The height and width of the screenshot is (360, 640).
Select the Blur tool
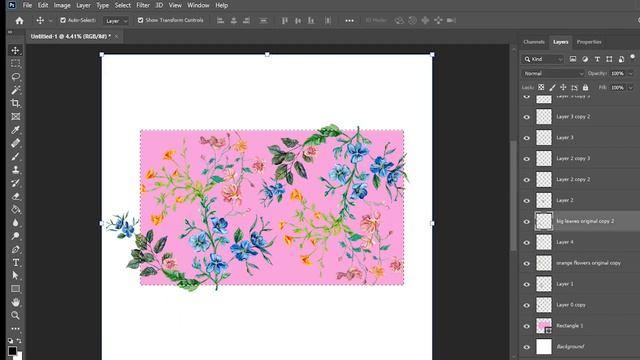[x=16, y=223]
